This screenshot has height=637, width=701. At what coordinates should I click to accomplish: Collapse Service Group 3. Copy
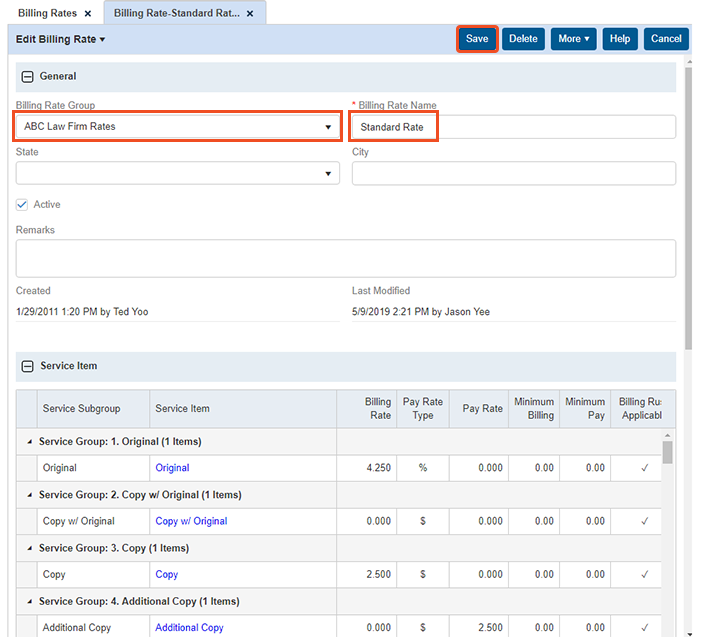click(29, 548)
